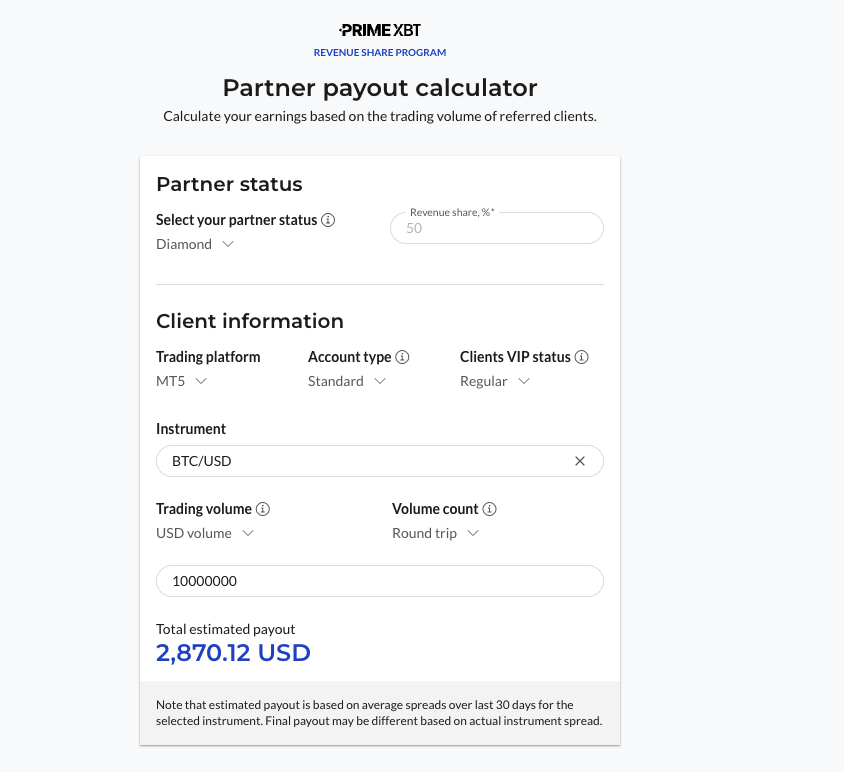Click info icon beside Clients VIP status
The height and width of the screenshot is (772, 844).
pyautogui.click(x=581, y=357)
